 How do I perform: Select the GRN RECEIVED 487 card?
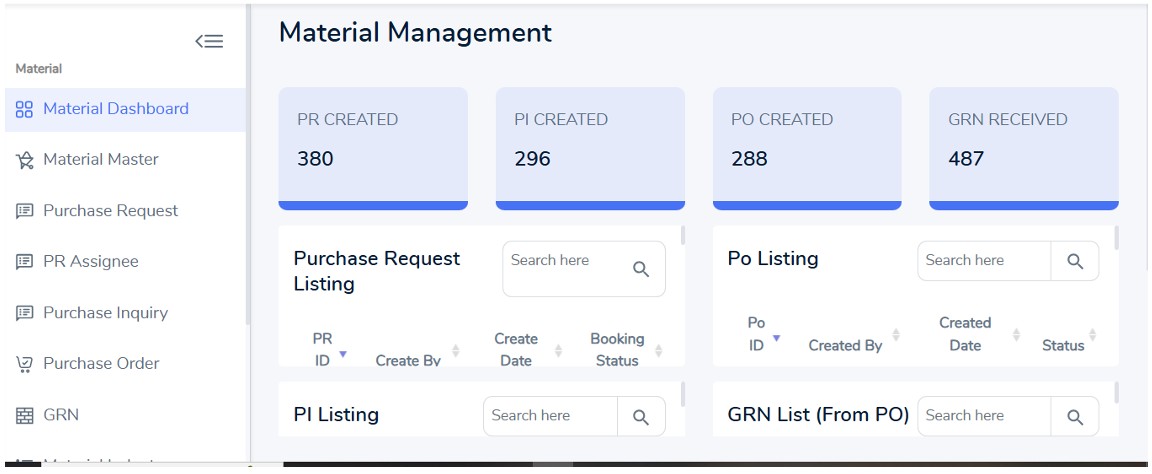click(x=1024, y=149)
